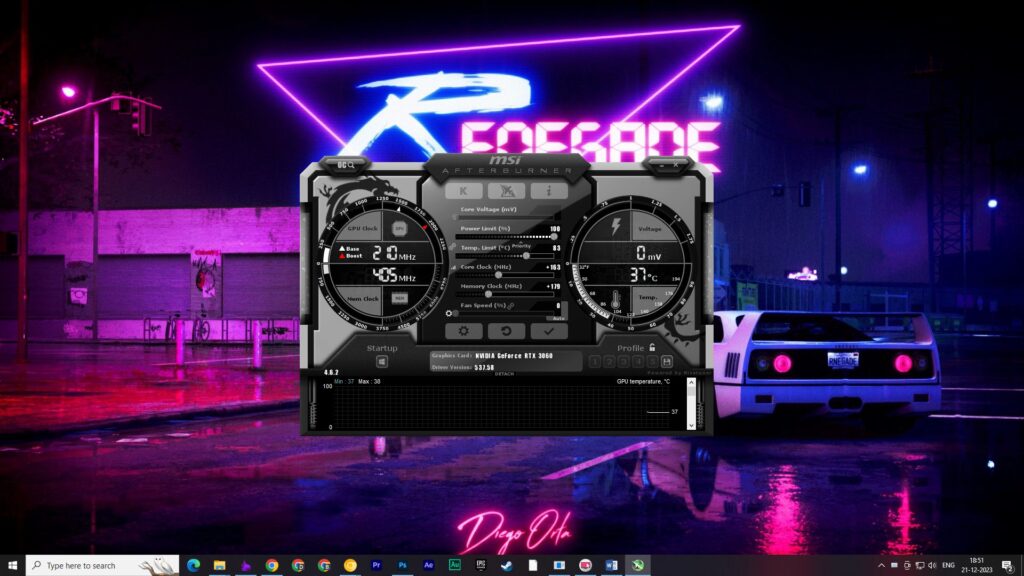Screen dimensions: 1024x576
Task: Click the user-defined fan control gear icon
Action: [x=449, y=313]
